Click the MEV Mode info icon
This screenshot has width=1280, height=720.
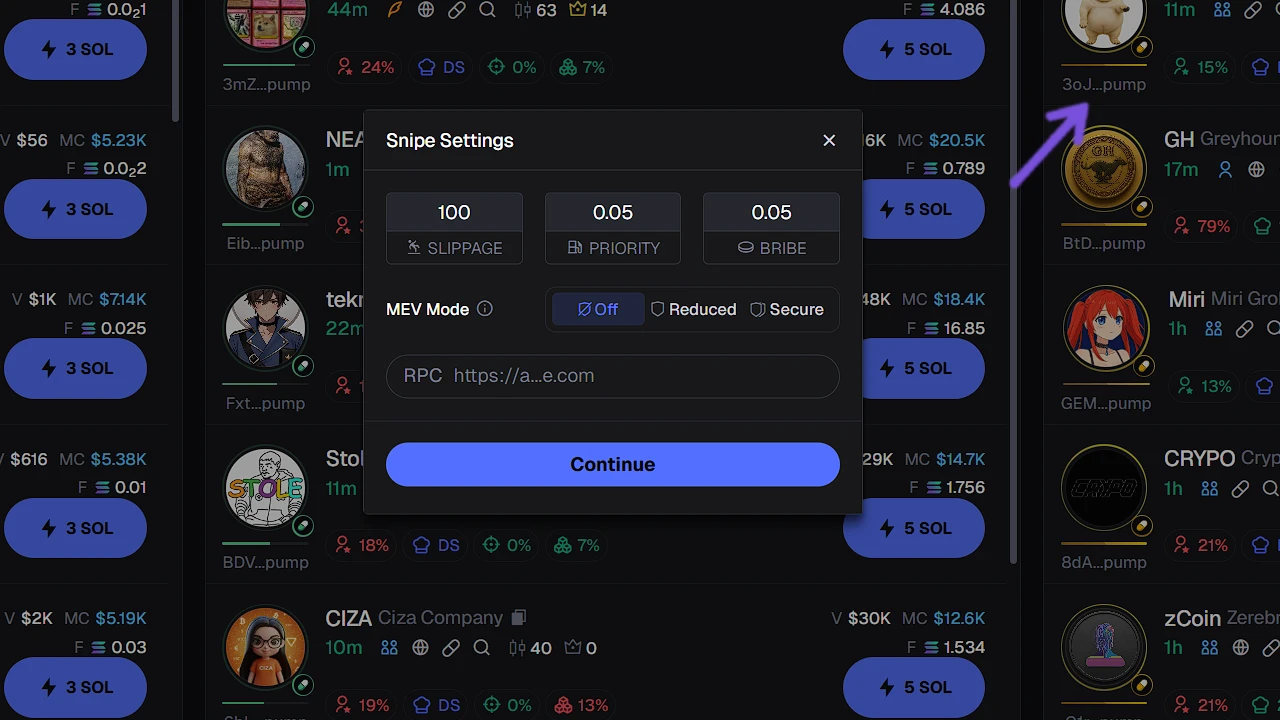484,309
